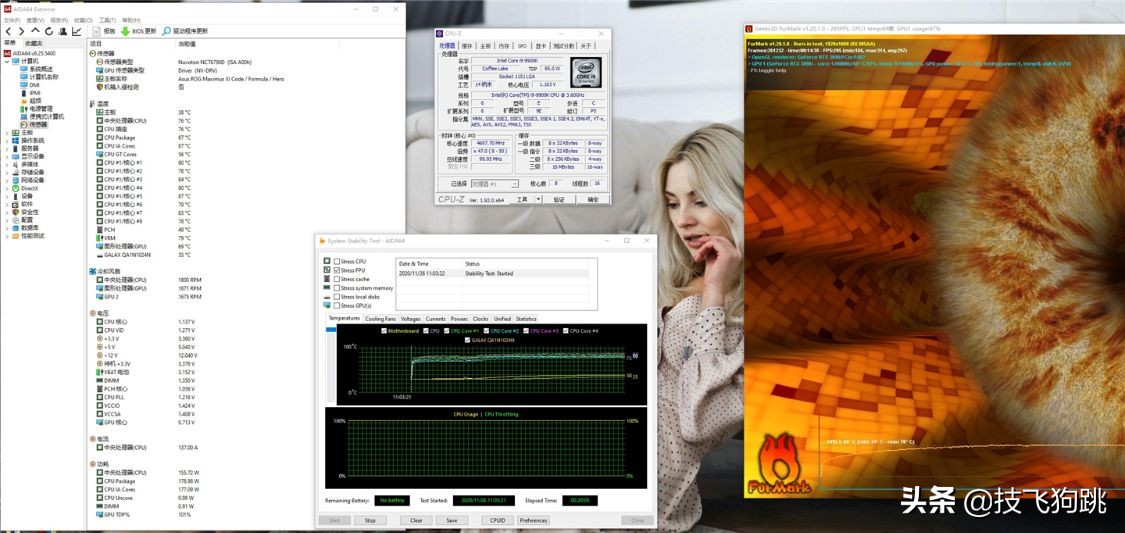The width and height of the screenshot is (1125, 533).
Task: Click CPU-Z 确定 OK button
Action: [x=593, y=199]
